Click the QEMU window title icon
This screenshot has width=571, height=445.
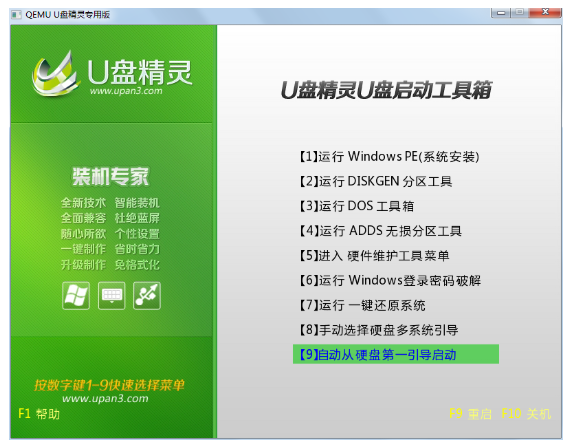16,15
